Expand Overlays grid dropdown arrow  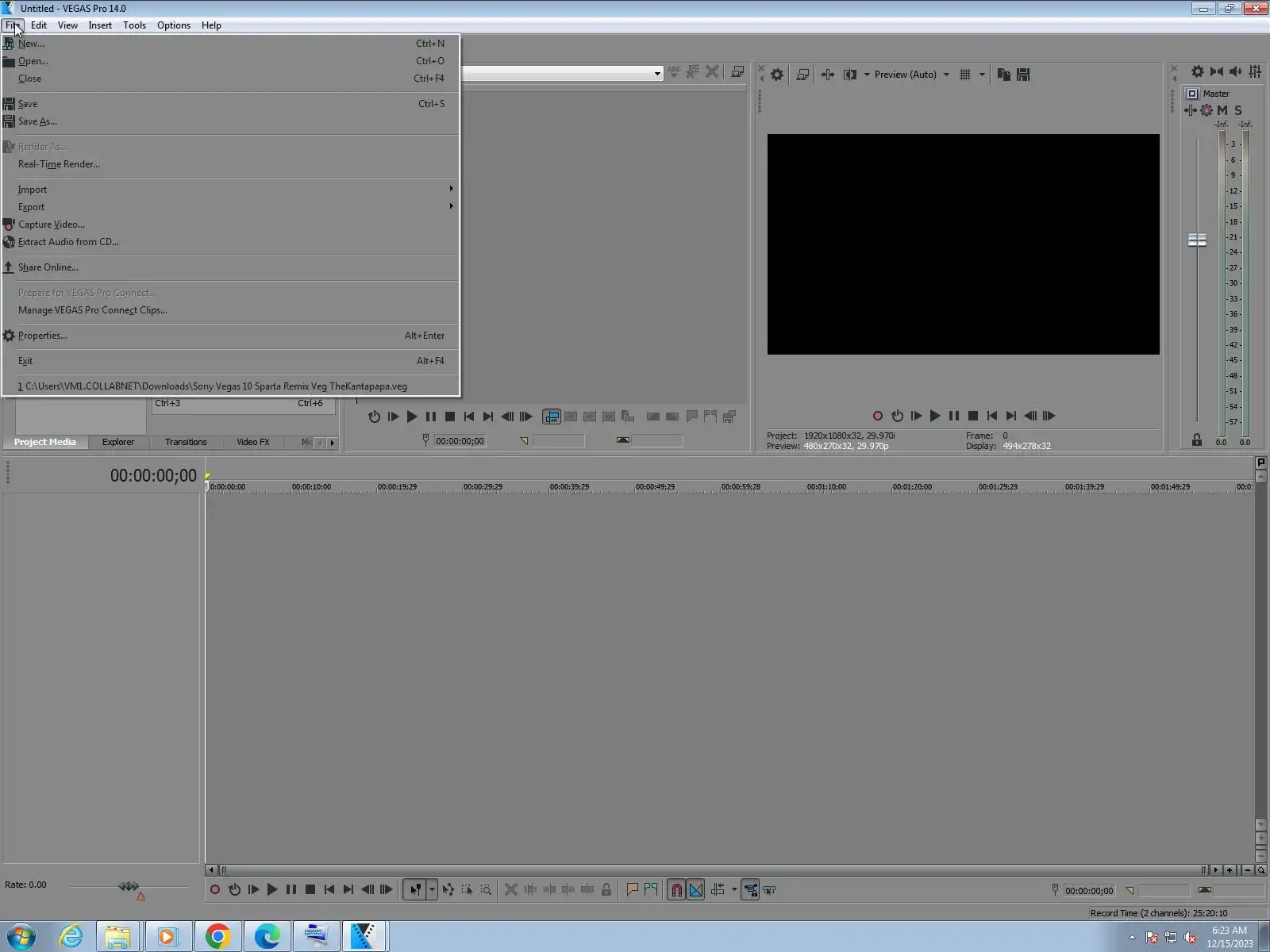point(982,75)
